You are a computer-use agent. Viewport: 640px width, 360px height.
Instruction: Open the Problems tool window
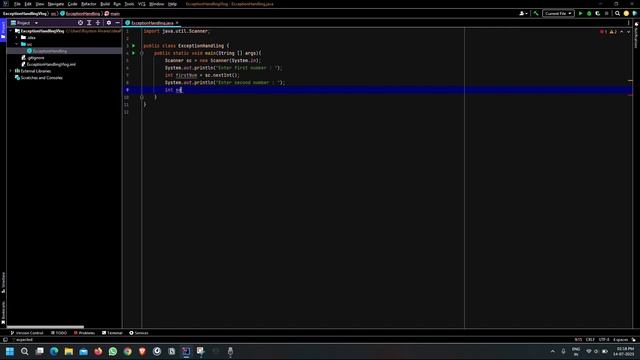[84, 333]
